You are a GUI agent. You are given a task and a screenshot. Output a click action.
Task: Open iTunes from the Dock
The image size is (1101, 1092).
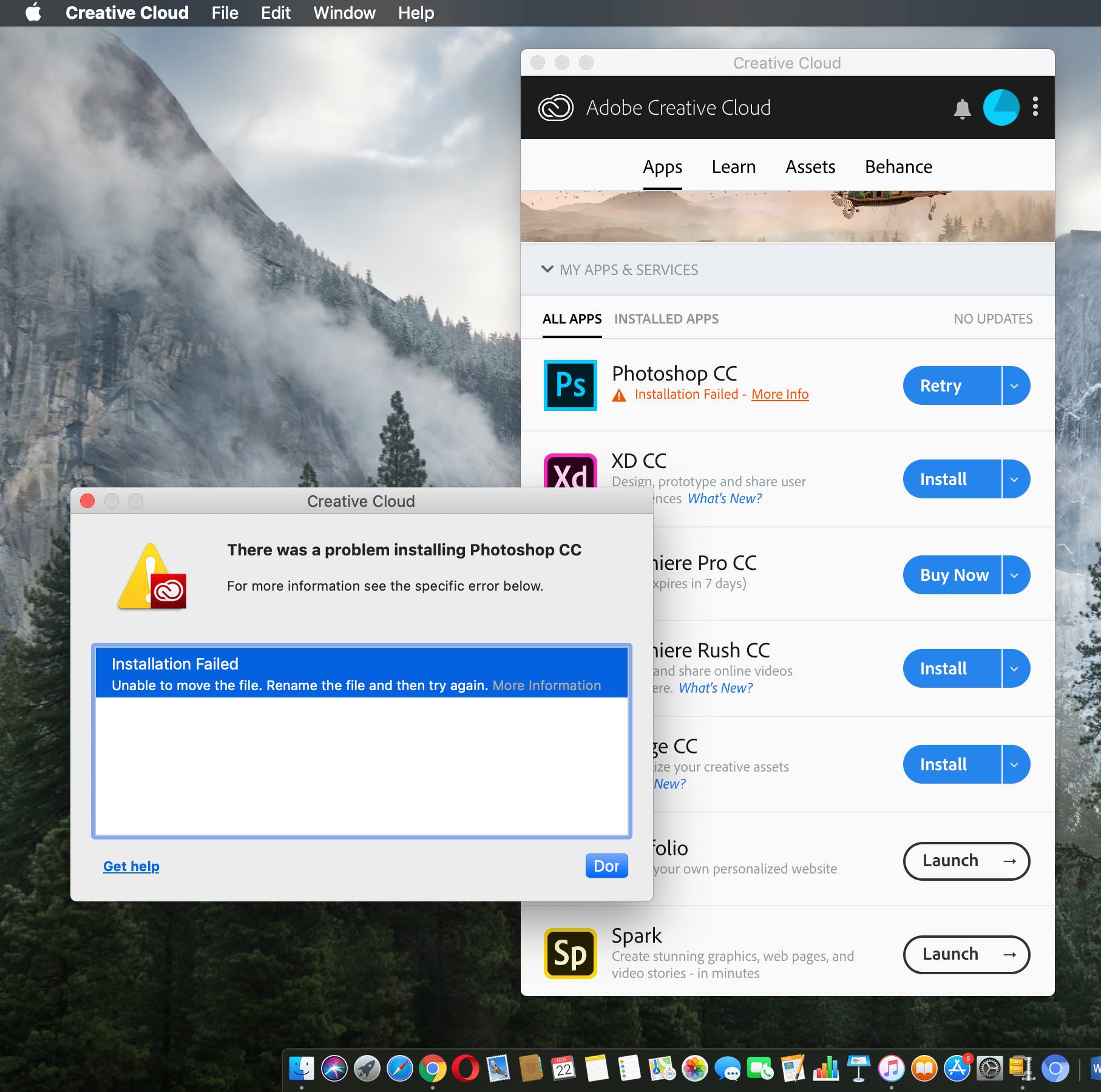[x=892, y=1069]
